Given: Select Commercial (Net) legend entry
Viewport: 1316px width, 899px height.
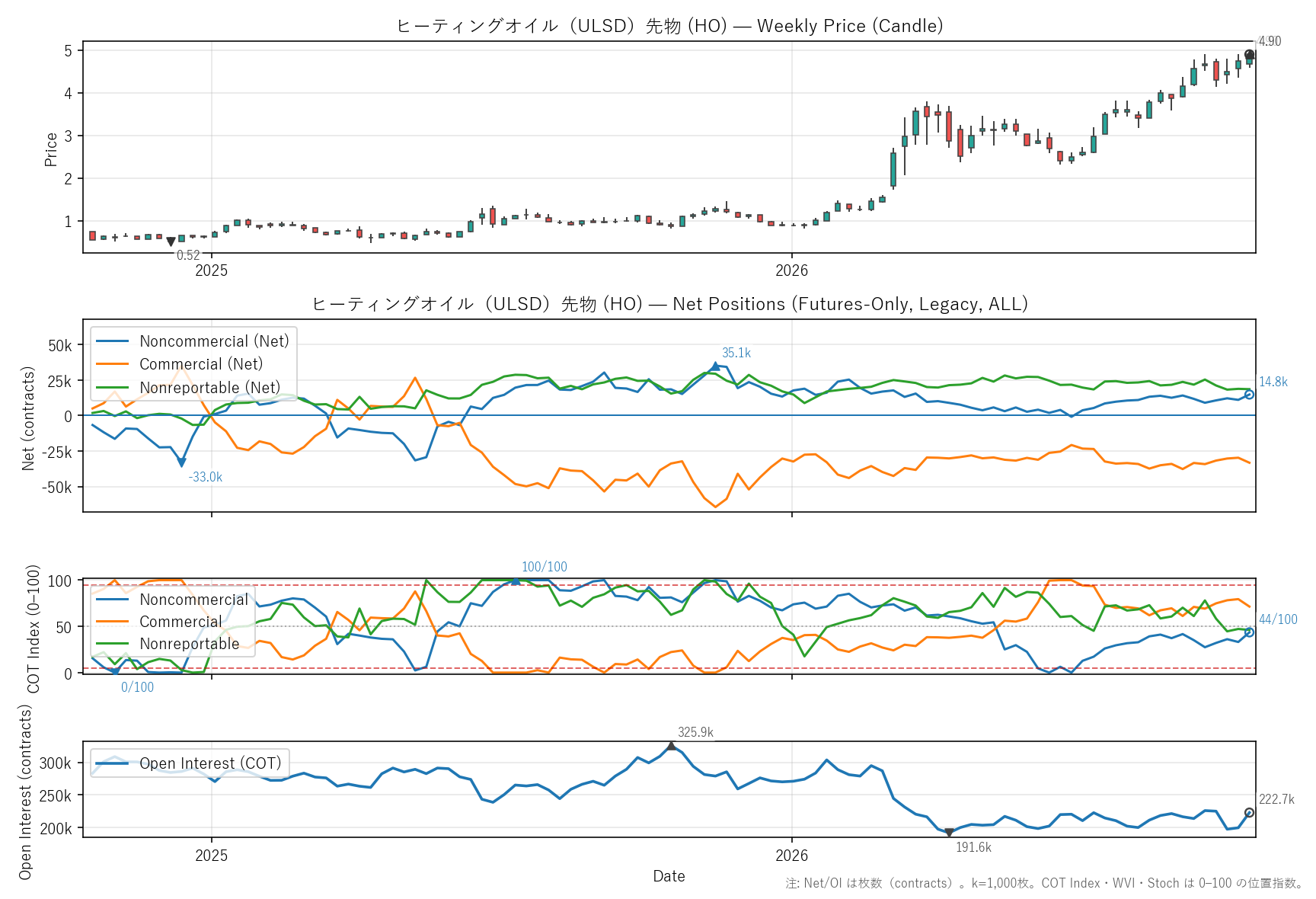Looking at the screenshot, I should coord(180,364).
